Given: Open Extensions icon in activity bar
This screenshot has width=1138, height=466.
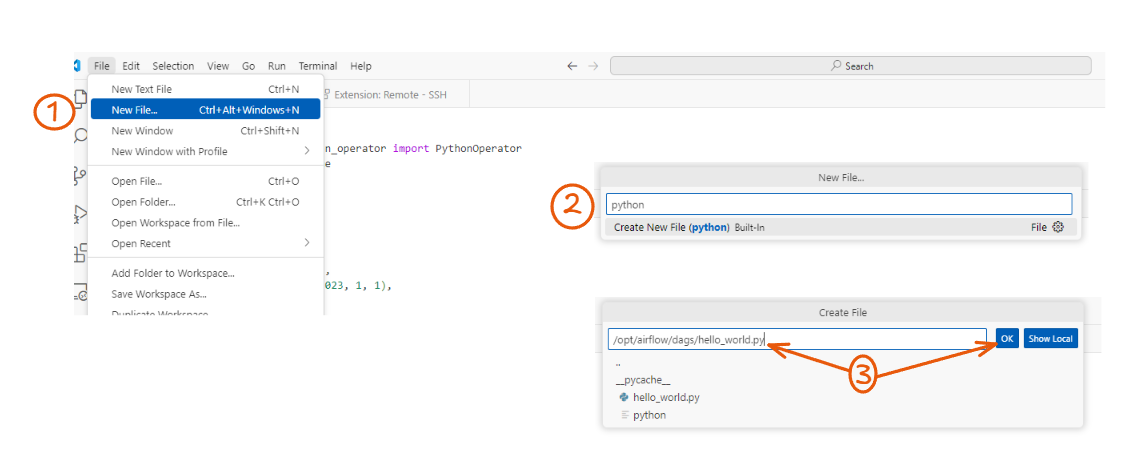Looking at the screenshot, I should click(x=80, y=253).
